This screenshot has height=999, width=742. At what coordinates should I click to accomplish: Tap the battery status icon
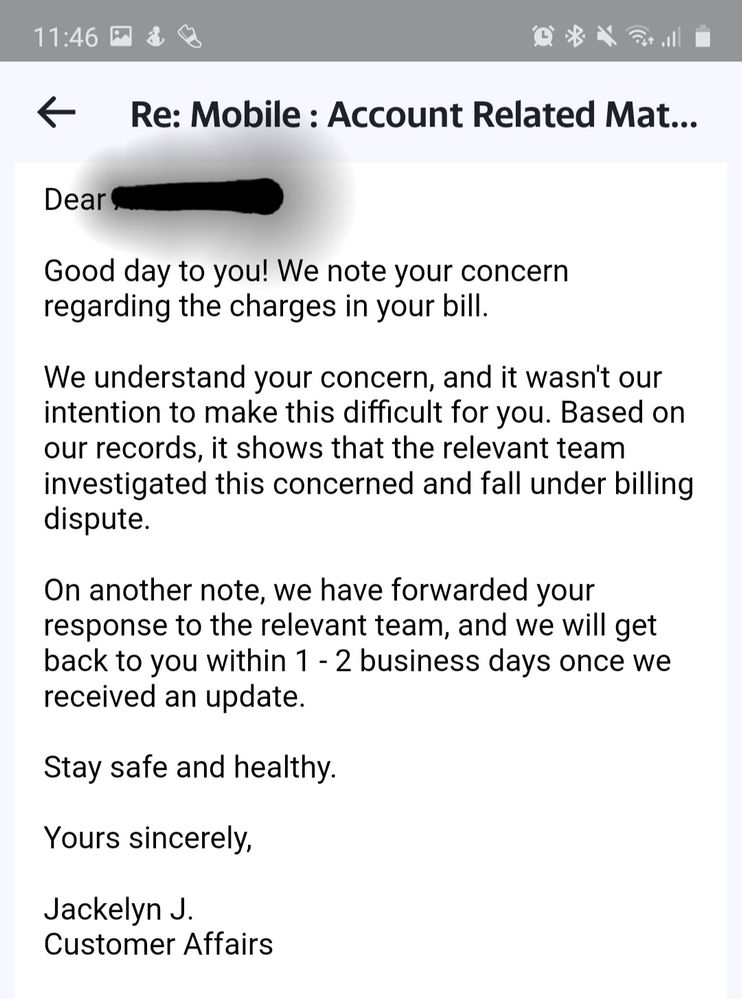(702, 37)
